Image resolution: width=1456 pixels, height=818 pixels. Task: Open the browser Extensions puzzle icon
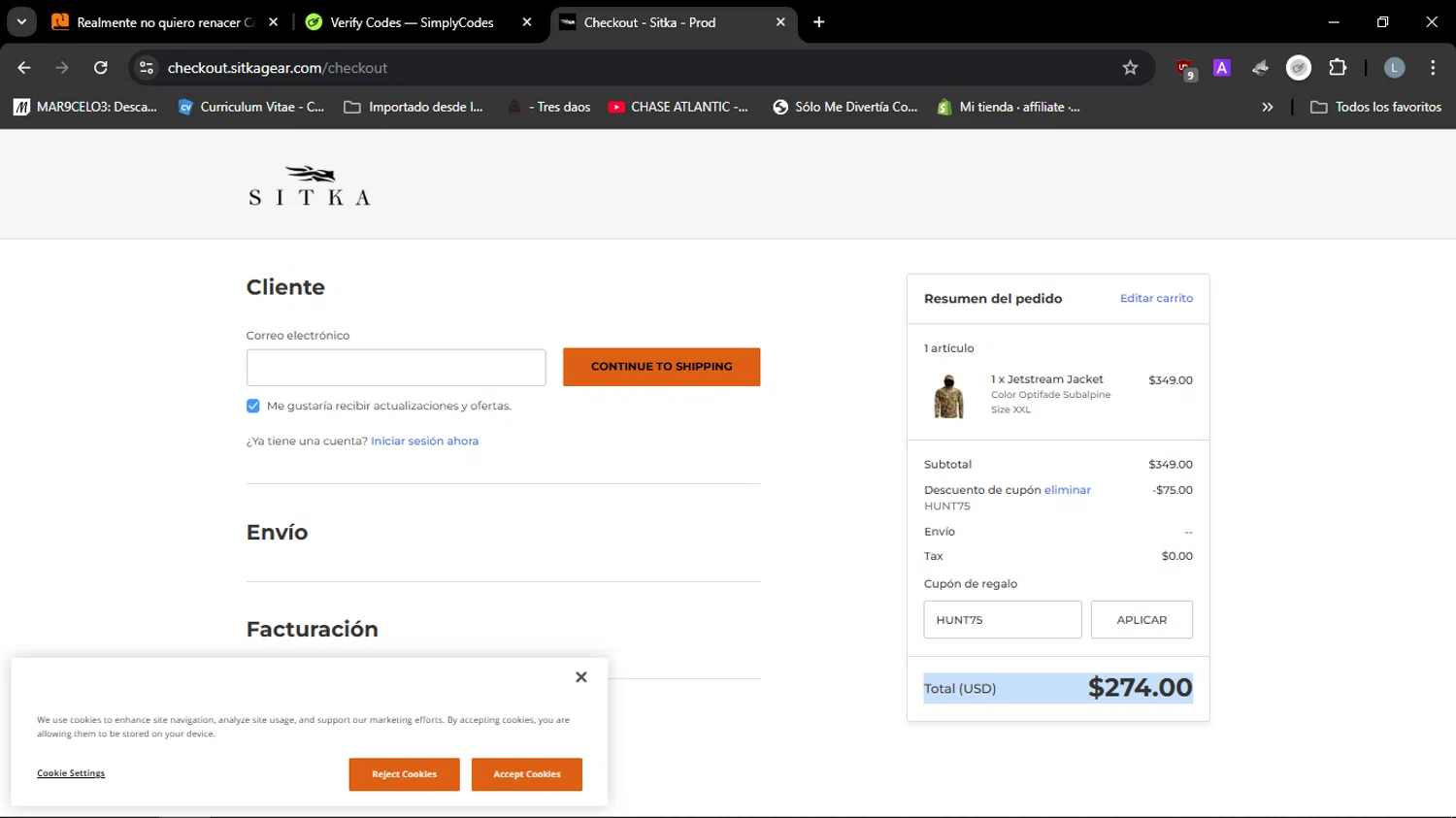pos(1338,68)
